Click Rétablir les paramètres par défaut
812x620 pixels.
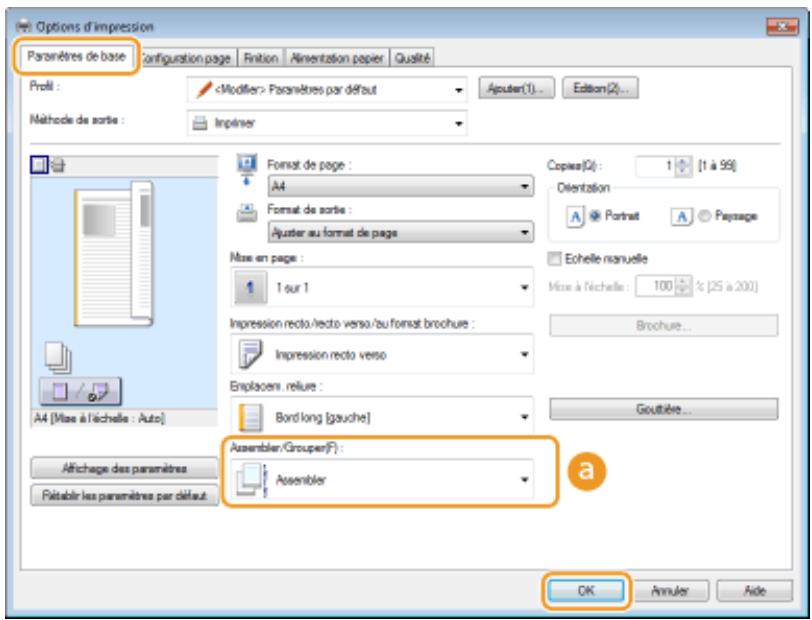(x=124, y=496)
